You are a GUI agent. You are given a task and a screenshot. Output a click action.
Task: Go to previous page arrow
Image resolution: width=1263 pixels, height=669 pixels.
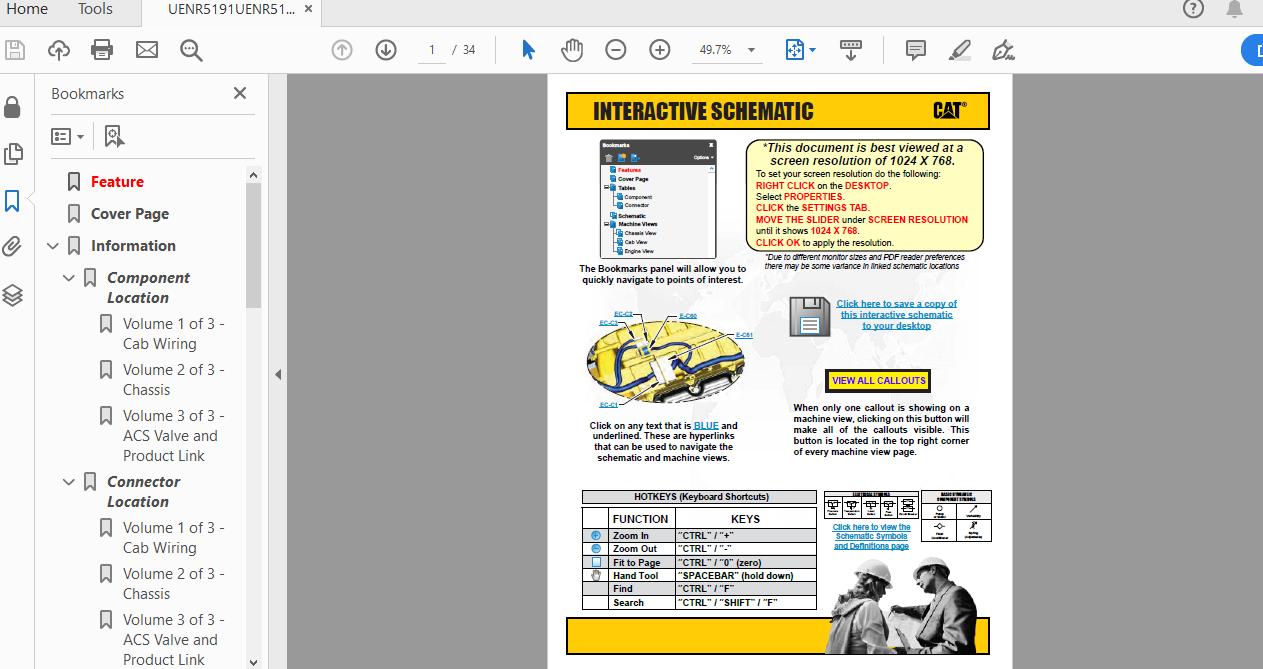[342, 50]
